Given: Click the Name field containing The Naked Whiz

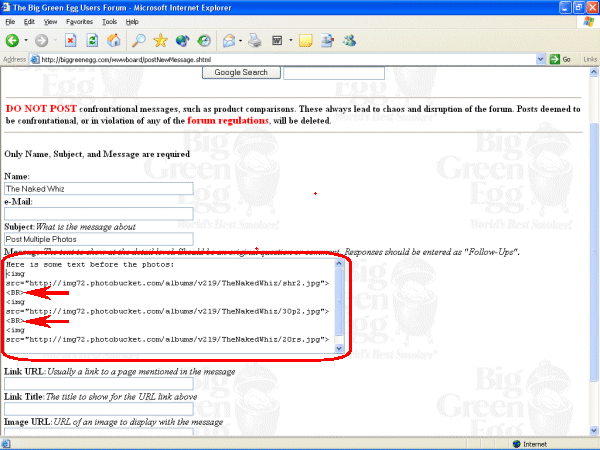Looking at the screenshot, I should (x=99, y=189).
